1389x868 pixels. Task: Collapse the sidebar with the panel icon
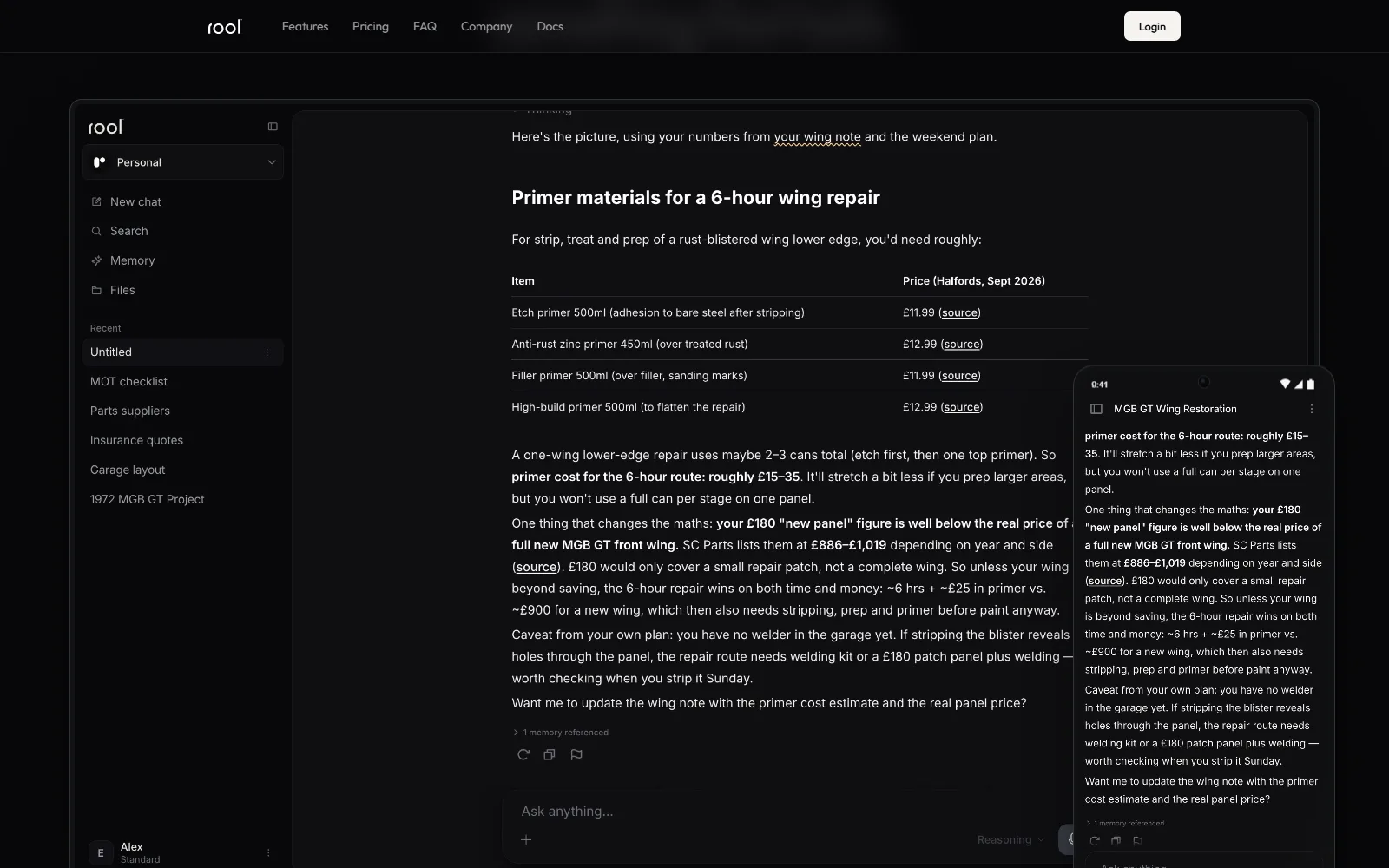273,127
